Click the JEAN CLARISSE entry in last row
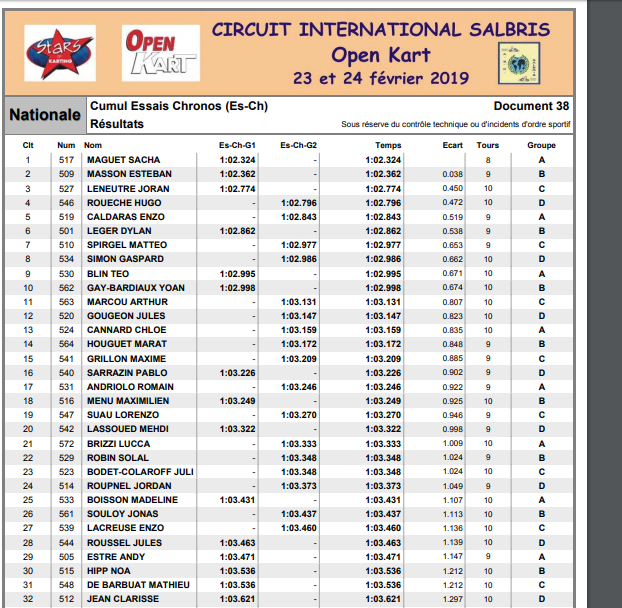The width and height of the screenshot is (622, 608). tap(123, 599)
